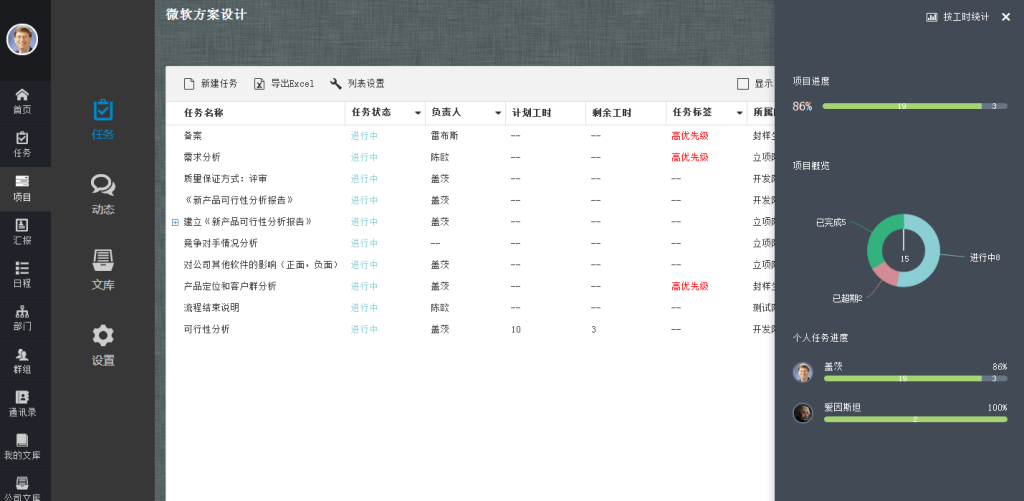Open the 质量保证方式：评审 task
The height and width of the screenshot is (501, 1024).
click(225, 179)
